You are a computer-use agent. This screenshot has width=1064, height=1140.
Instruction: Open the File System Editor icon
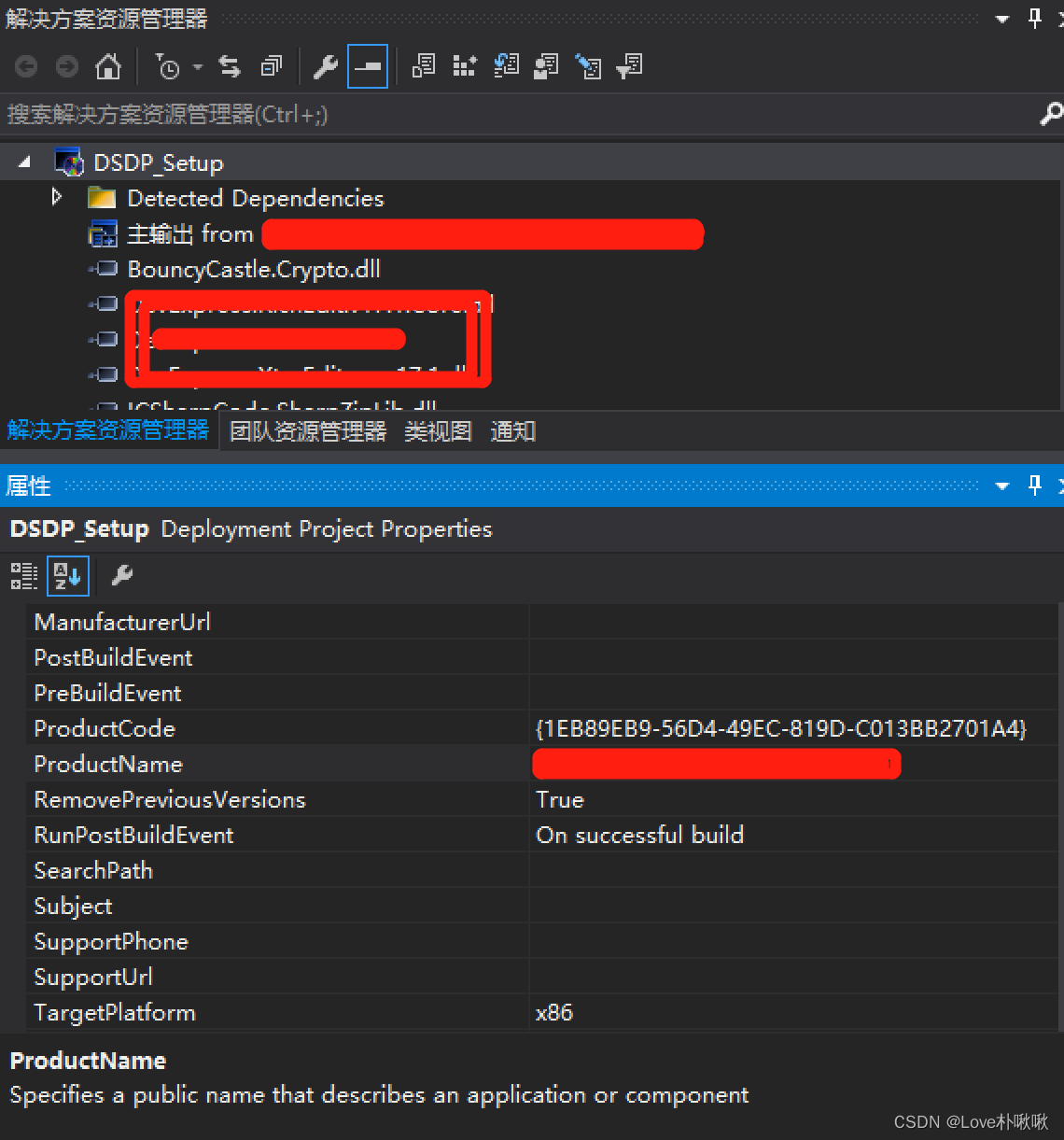click(424, 66)
